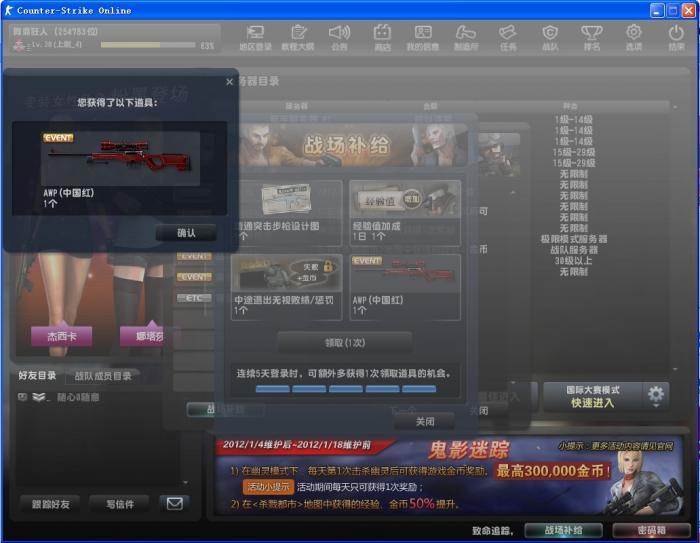
Task: Click the 跟踪好友 follow friend button
Action: point(50,504)
